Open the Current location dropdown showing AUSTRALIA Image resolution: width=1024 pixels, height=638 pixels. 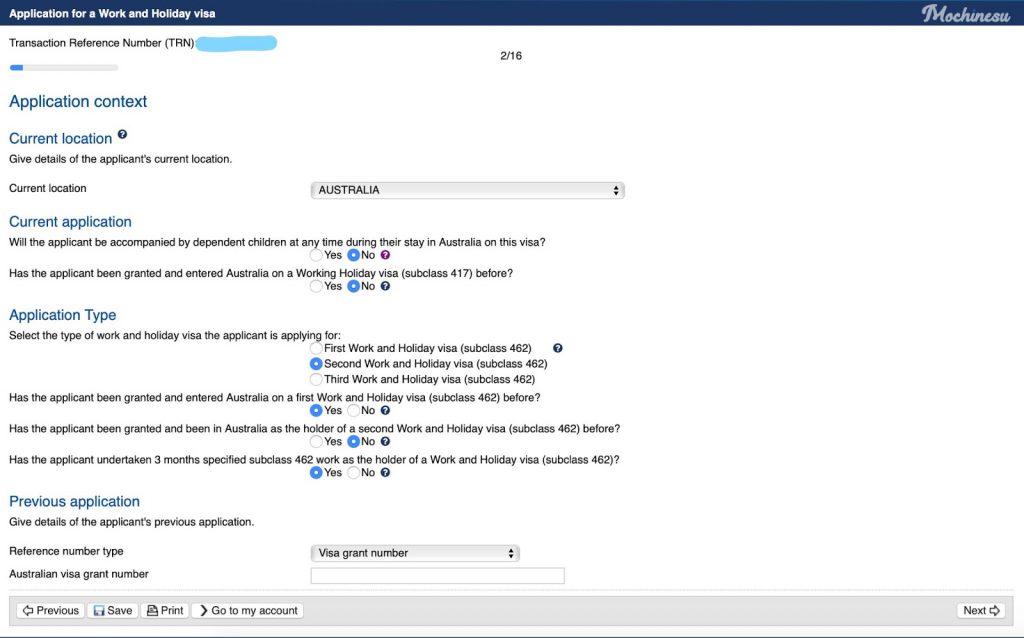click(468, 190)
